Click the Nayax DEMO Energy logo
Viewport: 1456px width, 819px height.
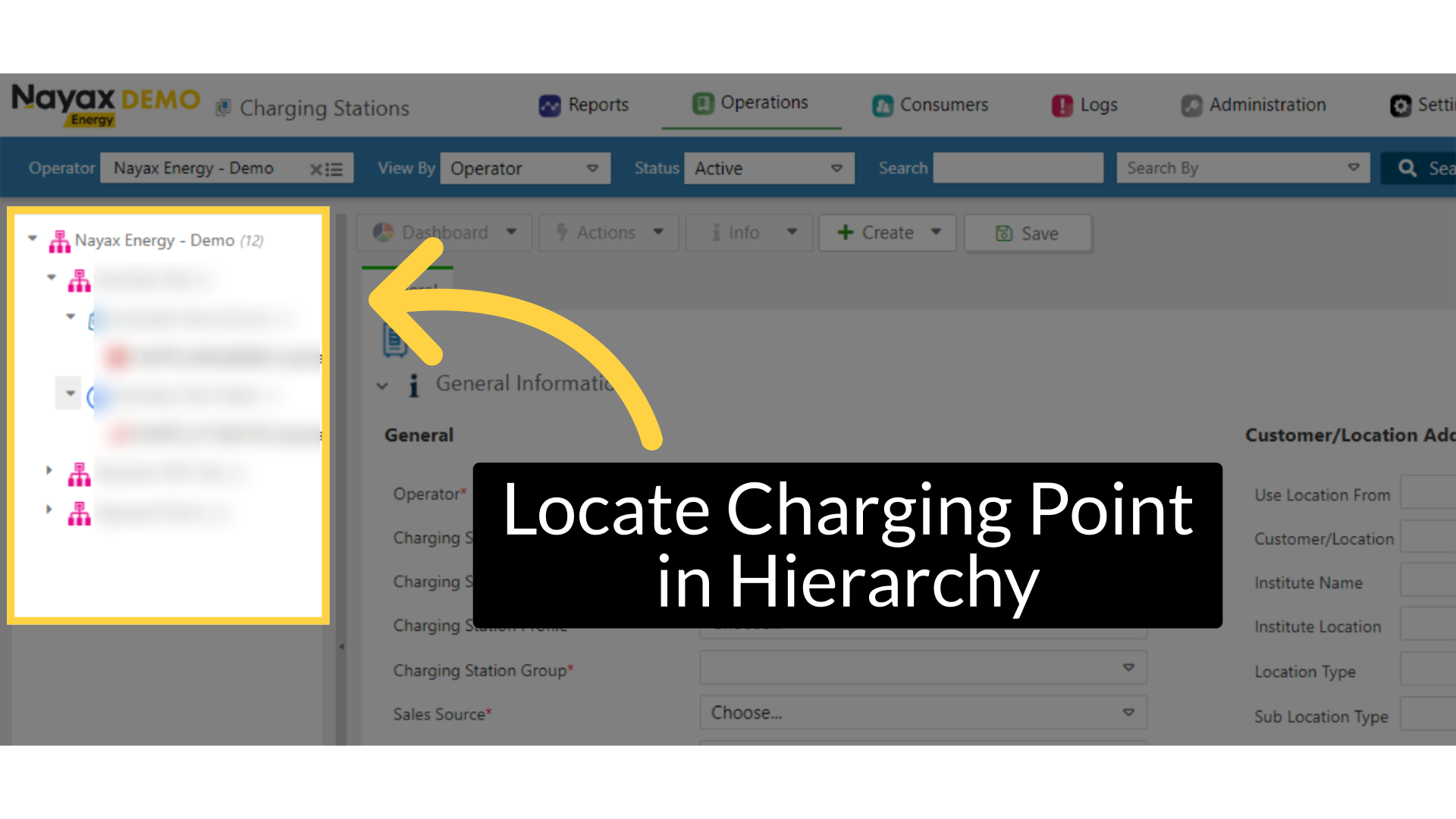(x=105, y=105)
